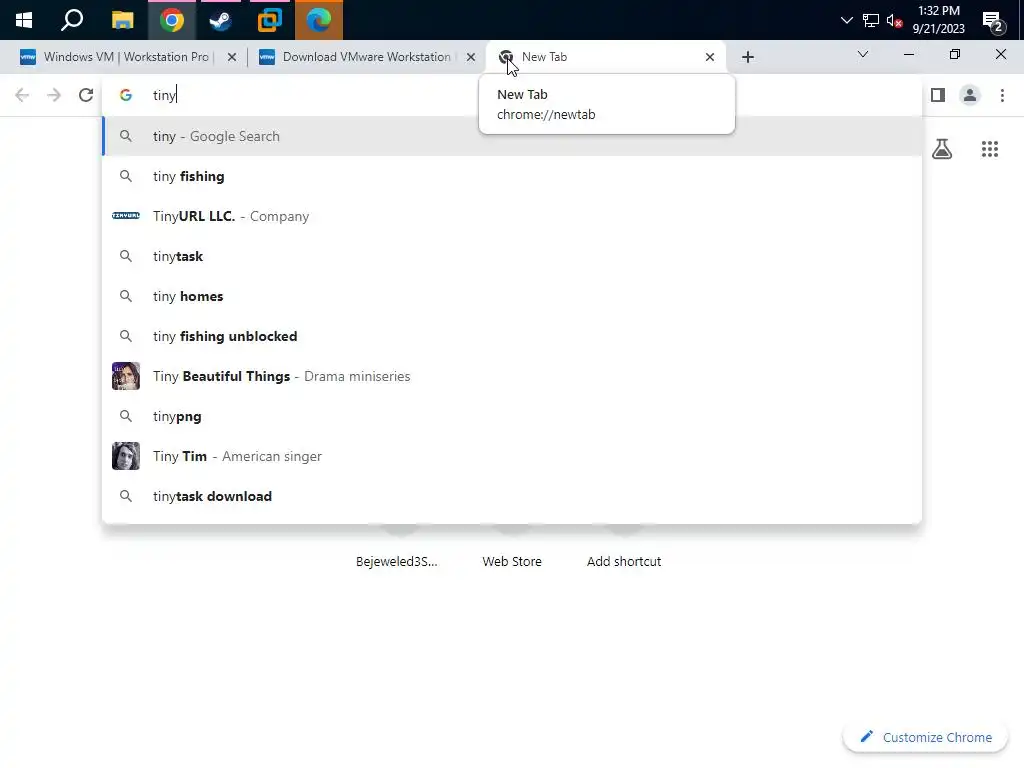Click Tiny Beautiful Things thumbnail

(x=126, y=376)
